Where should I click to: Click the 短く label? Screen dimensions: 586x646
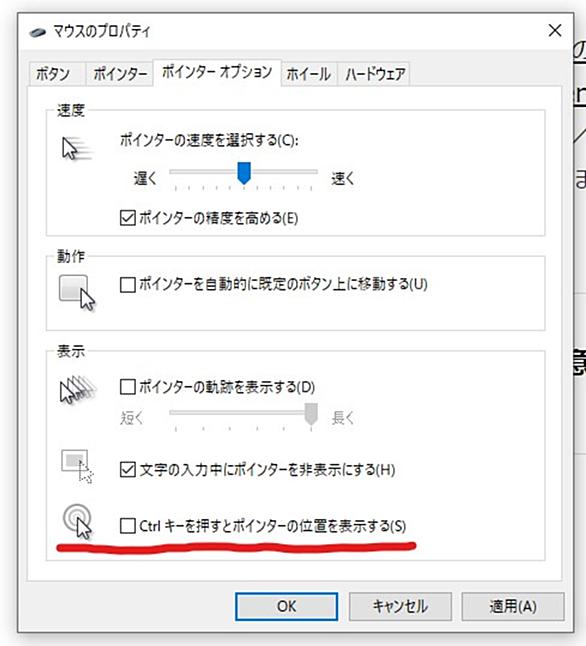(x=132, y=418)
